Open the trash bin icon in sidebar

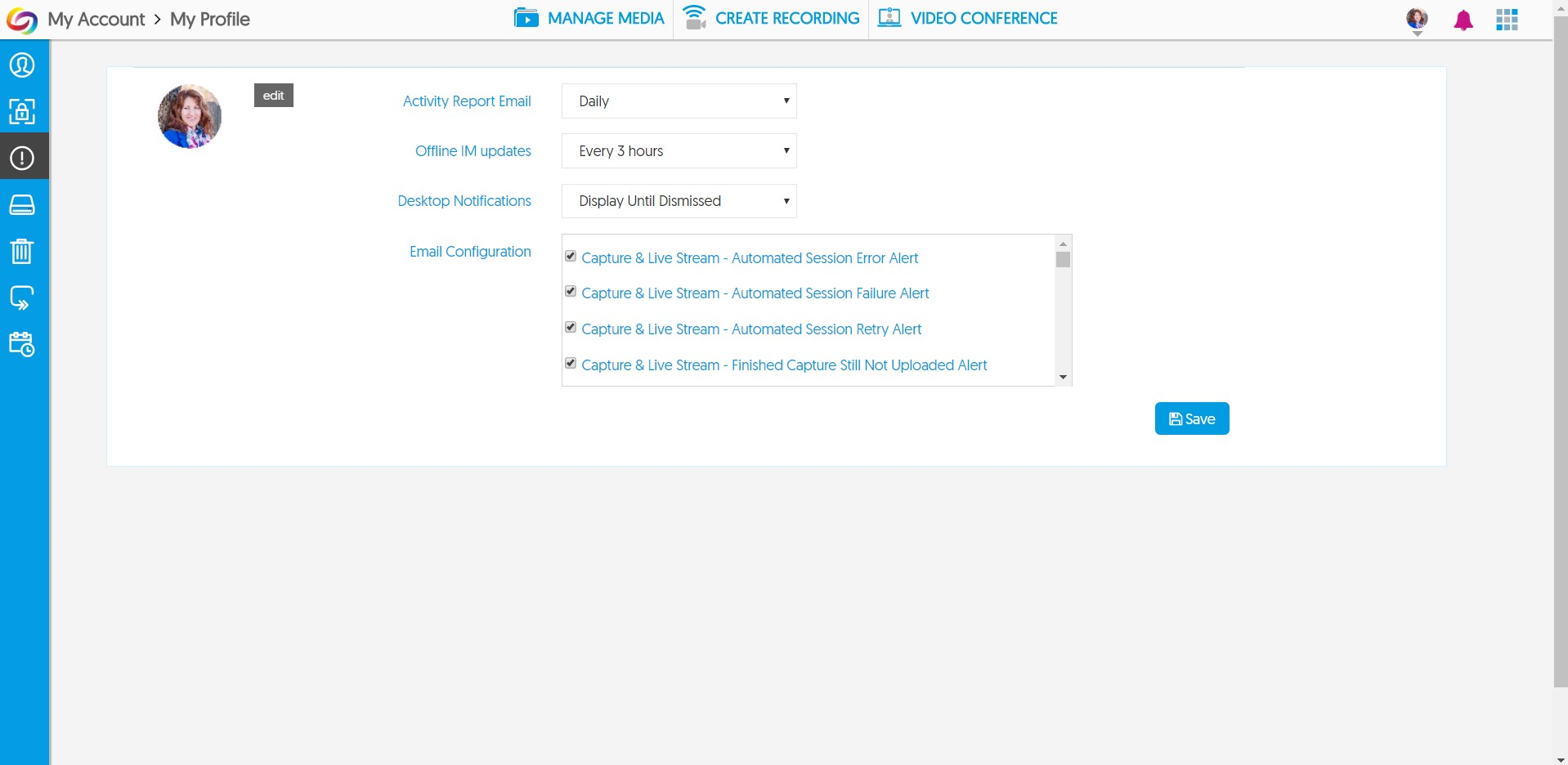click(22, 251)
